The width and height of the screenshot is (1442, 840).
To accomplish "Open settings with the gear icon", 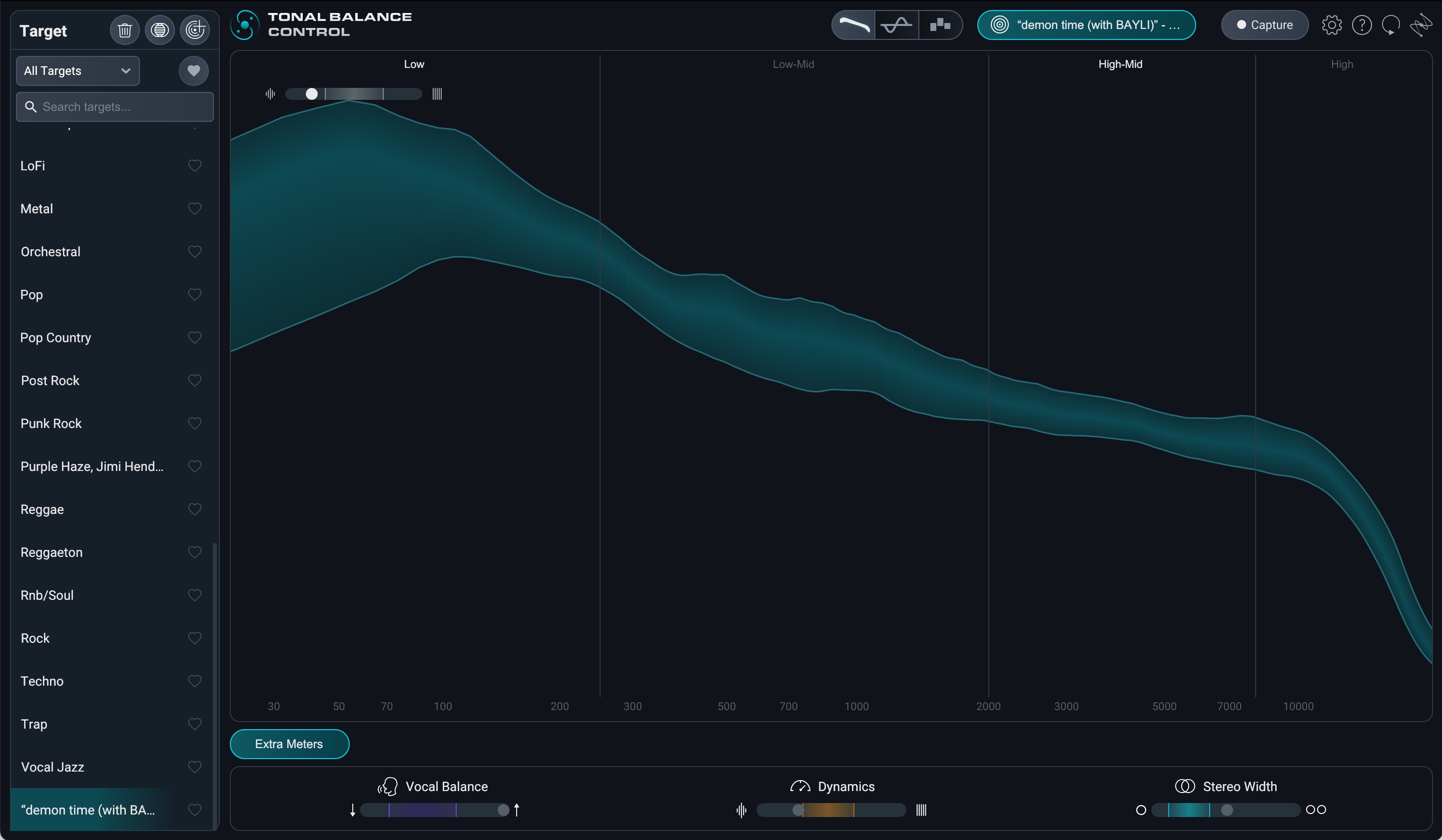I will 1332,25.
